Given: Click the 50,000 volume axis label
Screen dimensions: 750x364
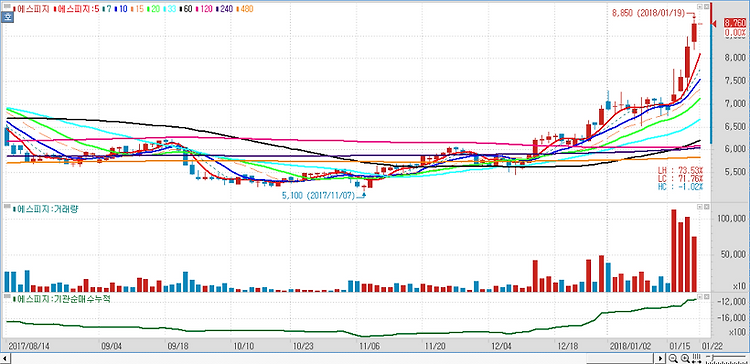Looking at the screenshot, I should coord(733,255).
